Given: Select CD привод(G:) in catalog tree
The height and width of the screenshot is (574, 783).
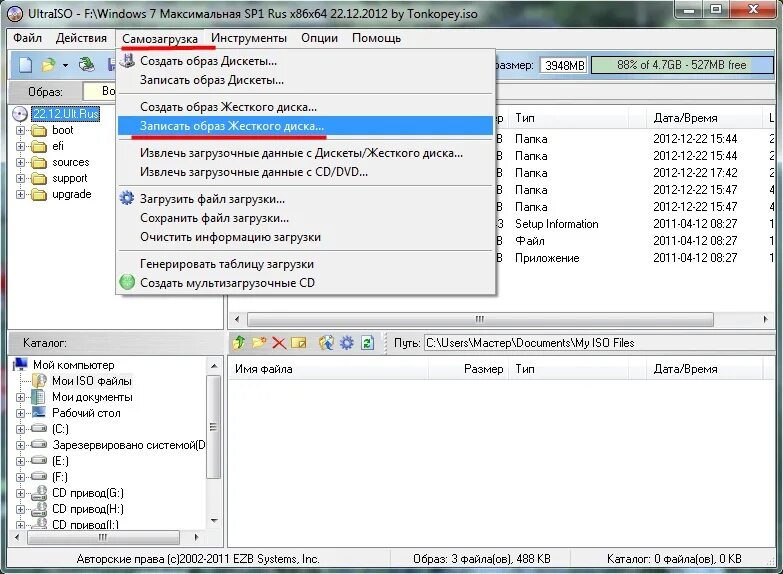Looking at the screenshot, I should [88, 493].
